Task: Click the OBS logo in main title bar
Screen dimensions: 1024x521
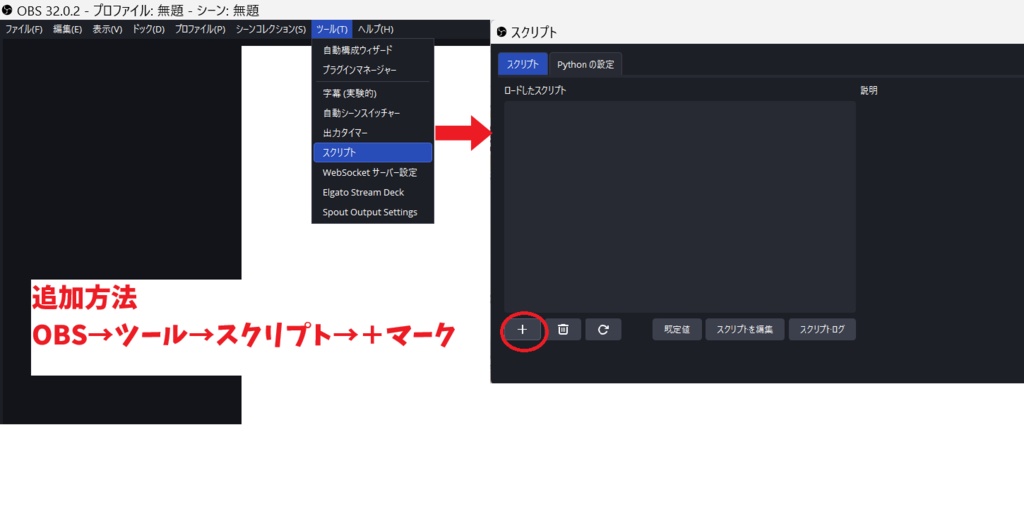Action: (7, 10)
